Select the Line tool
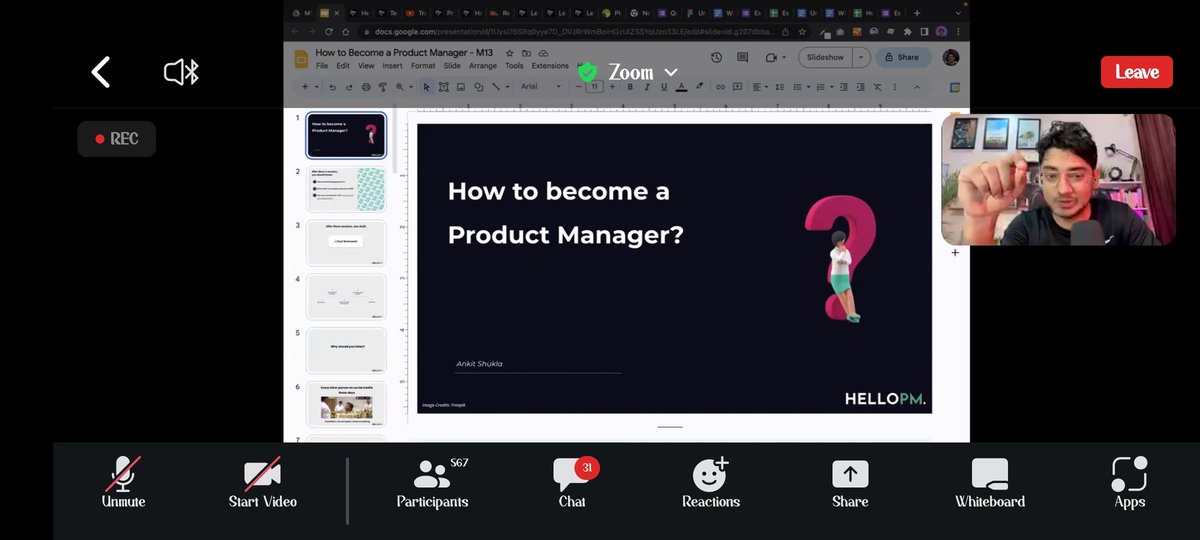 tap(495, 87)
